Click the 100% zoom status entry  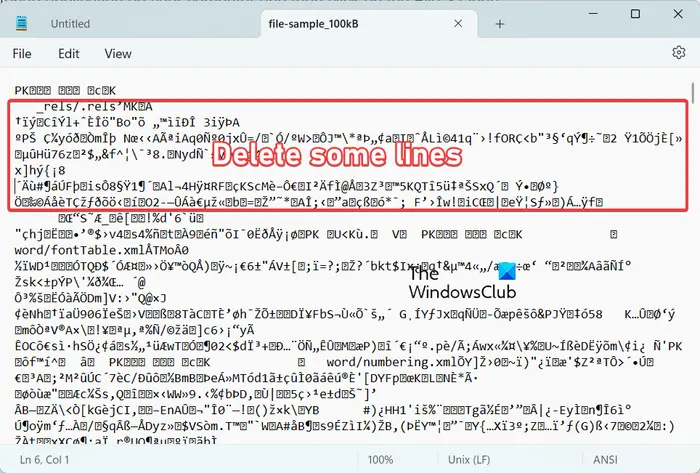[380, 460]
